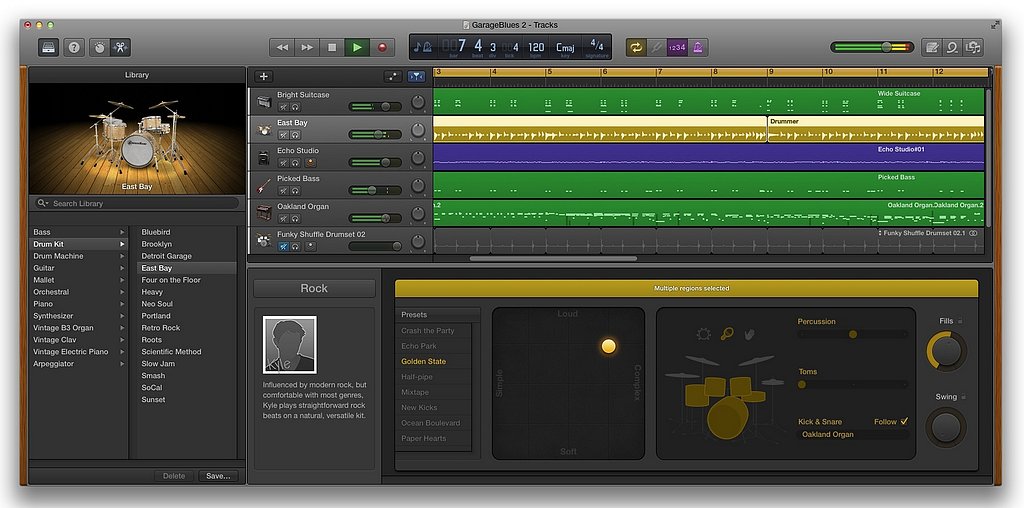Image resolution: width=1024 pixels, height=508 pixels.
Task: Expand the Bass category arrow
Action: (121, 232)
